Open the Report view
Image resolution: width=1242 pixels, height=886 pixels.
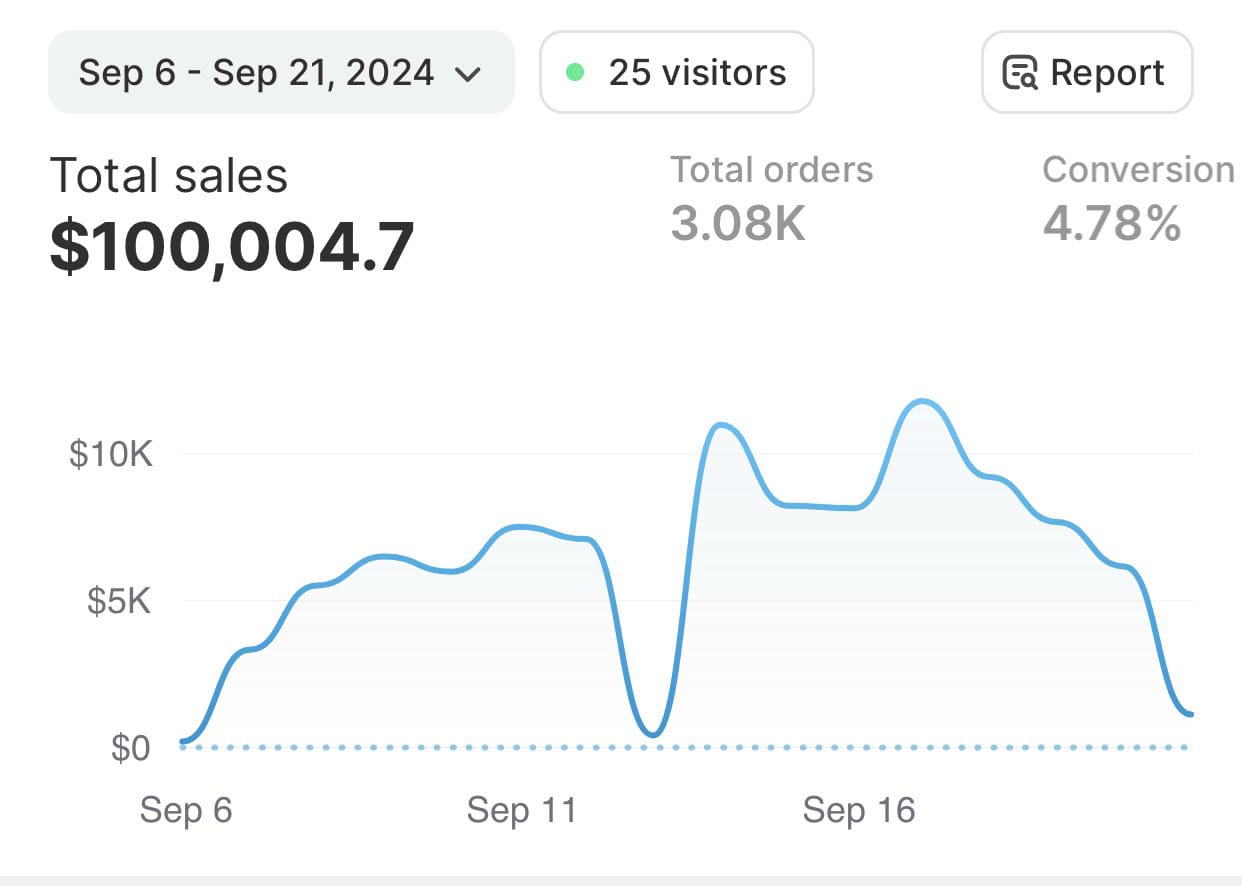pos(1086,71)
